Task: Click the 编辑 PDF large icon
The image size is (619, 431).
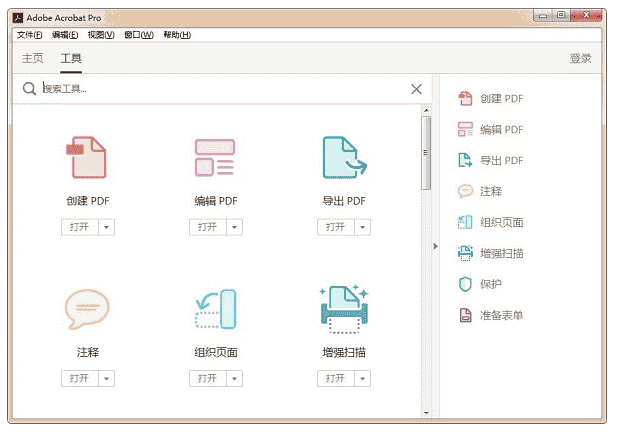Action: [x=214, y=157]
